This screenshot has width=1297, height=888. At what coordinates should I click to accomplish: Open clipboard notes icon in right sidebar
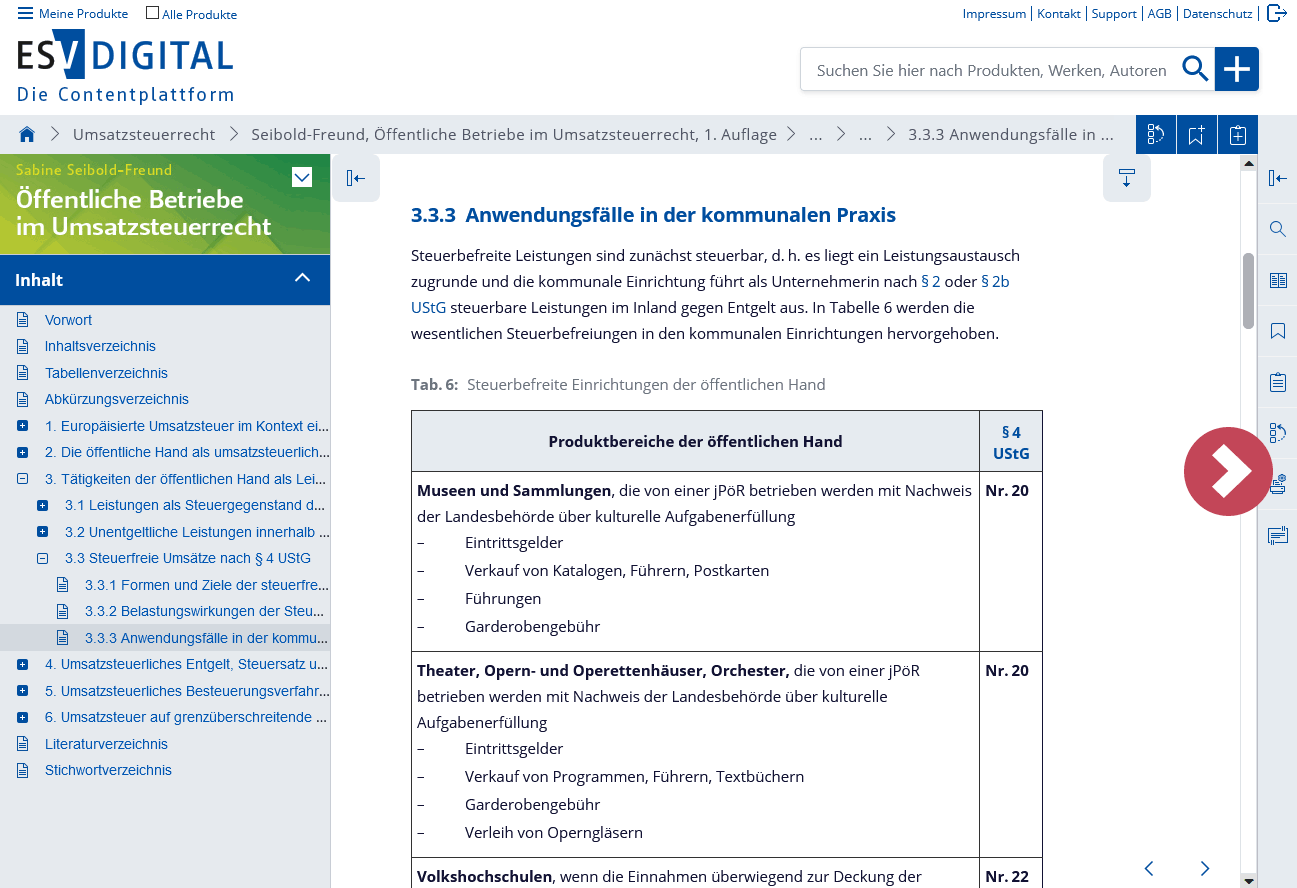point(1277,382)
